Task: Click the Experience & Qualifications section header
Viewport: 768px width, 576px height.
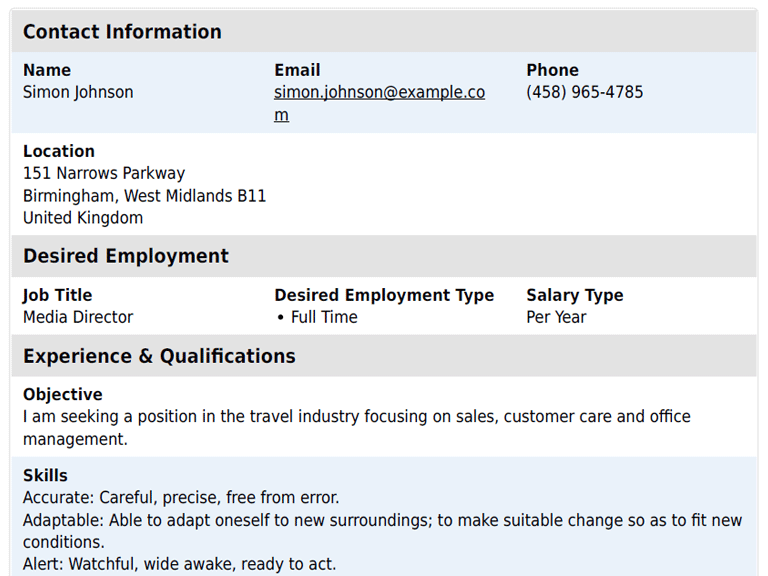Action: tap(159, 356)
